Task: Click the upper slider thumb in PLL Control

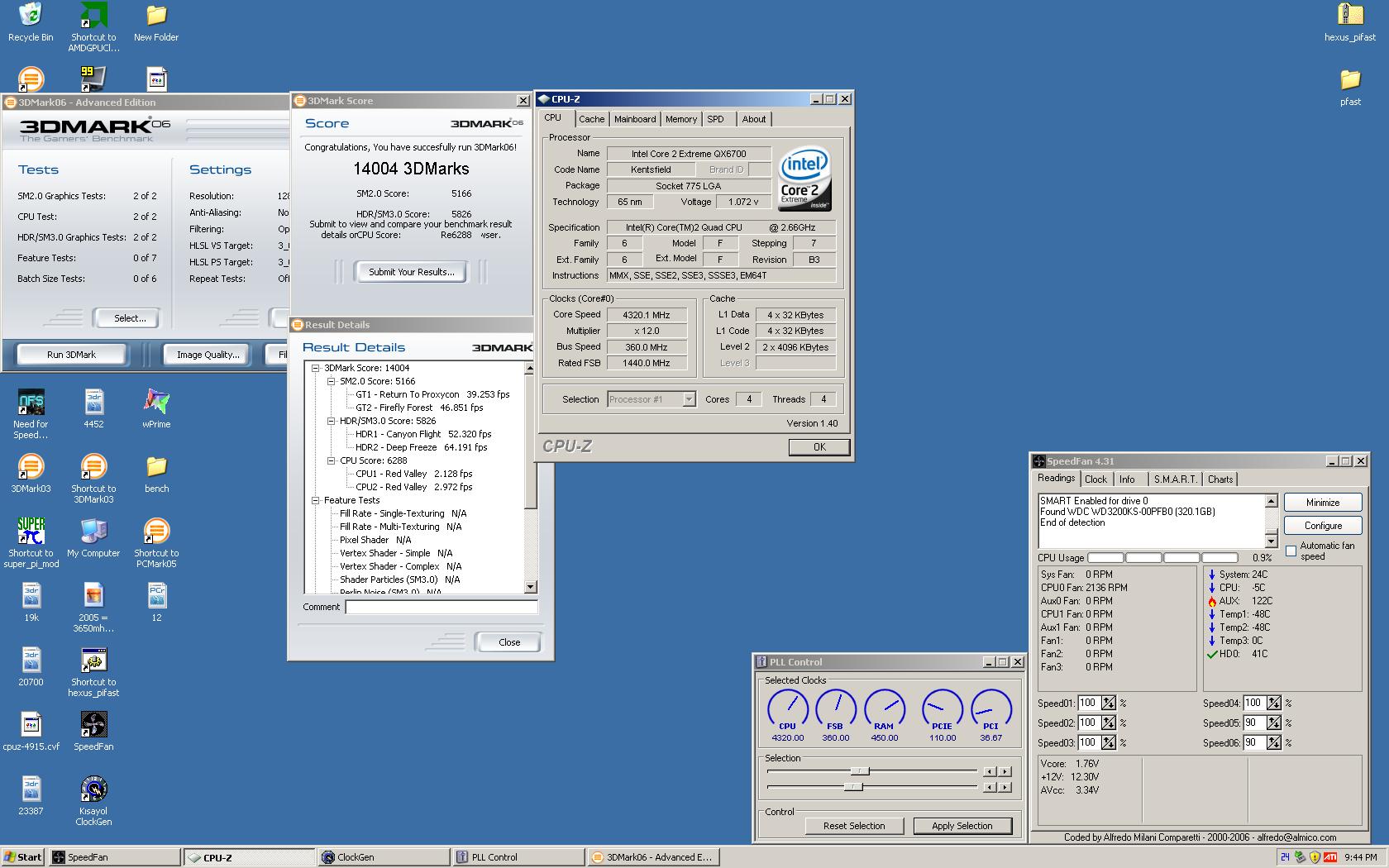Action: tap(860, 771)
